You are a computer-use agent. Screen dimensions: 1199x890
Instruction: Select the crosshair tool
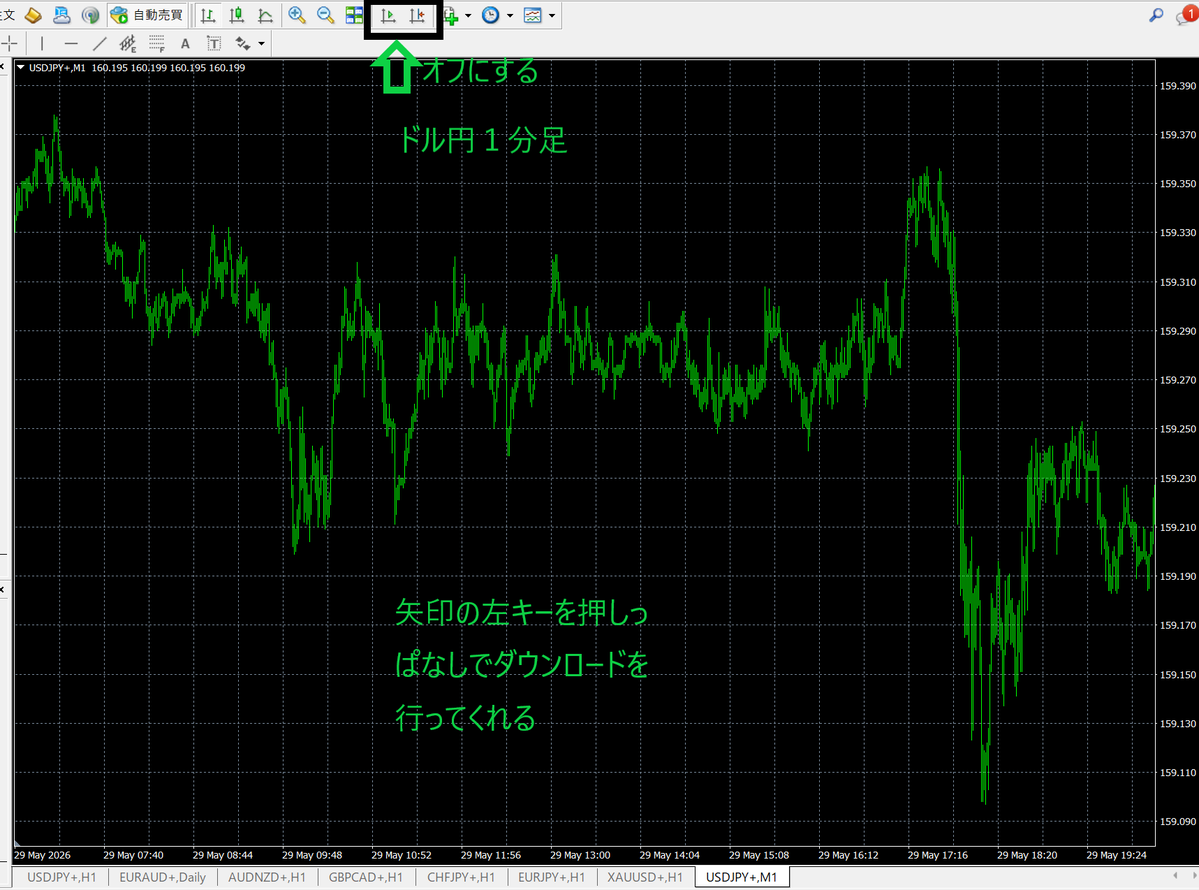(8, 44)
